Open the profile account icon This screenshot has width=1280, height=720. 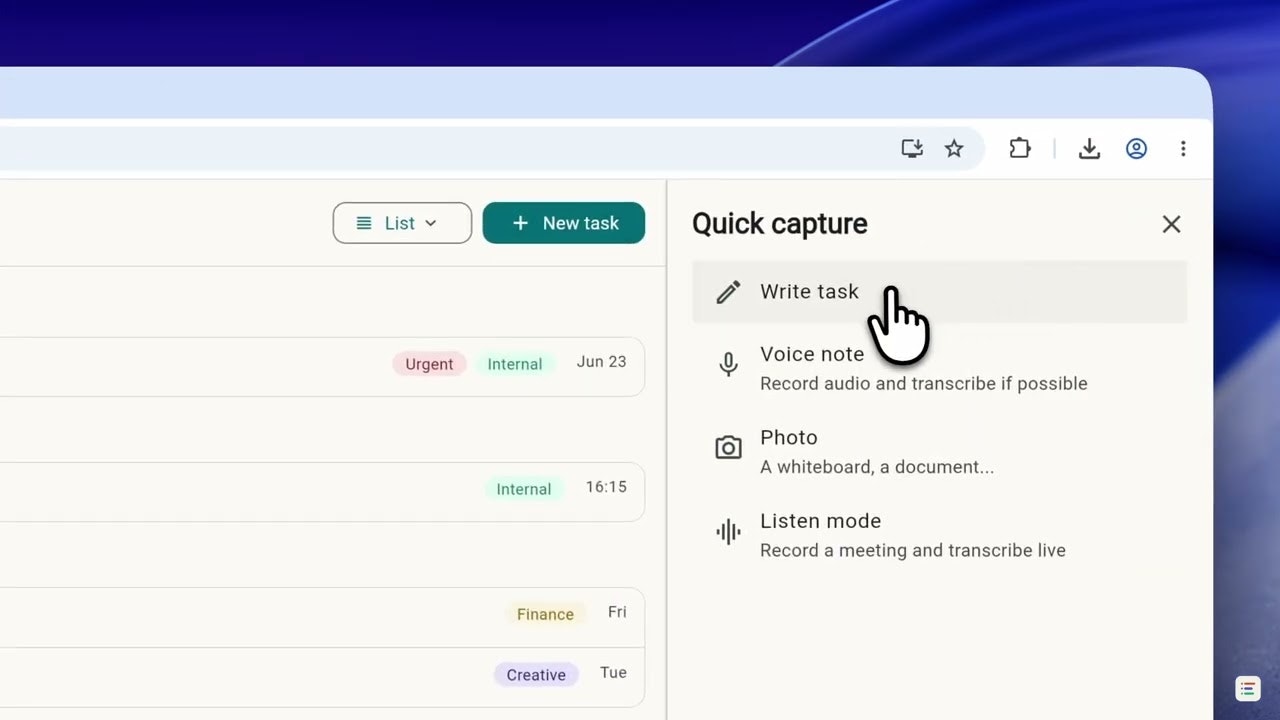point(1136,149)
